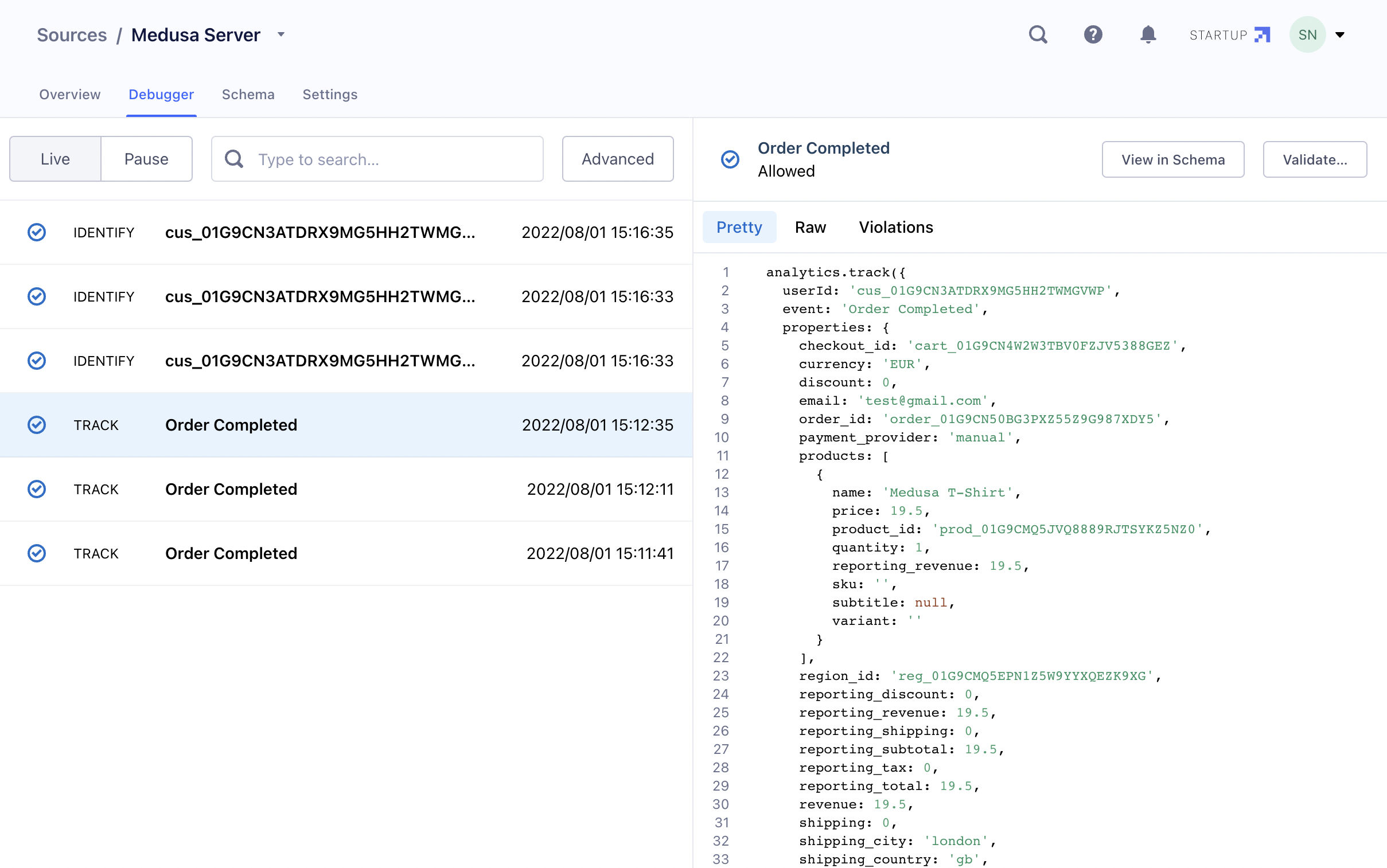Click the userId value 'cus_01G9CN3ATDRX9MG5HH2TWMGVWP'
This screenshot has height=868, width=1387.
click(981, 291)
